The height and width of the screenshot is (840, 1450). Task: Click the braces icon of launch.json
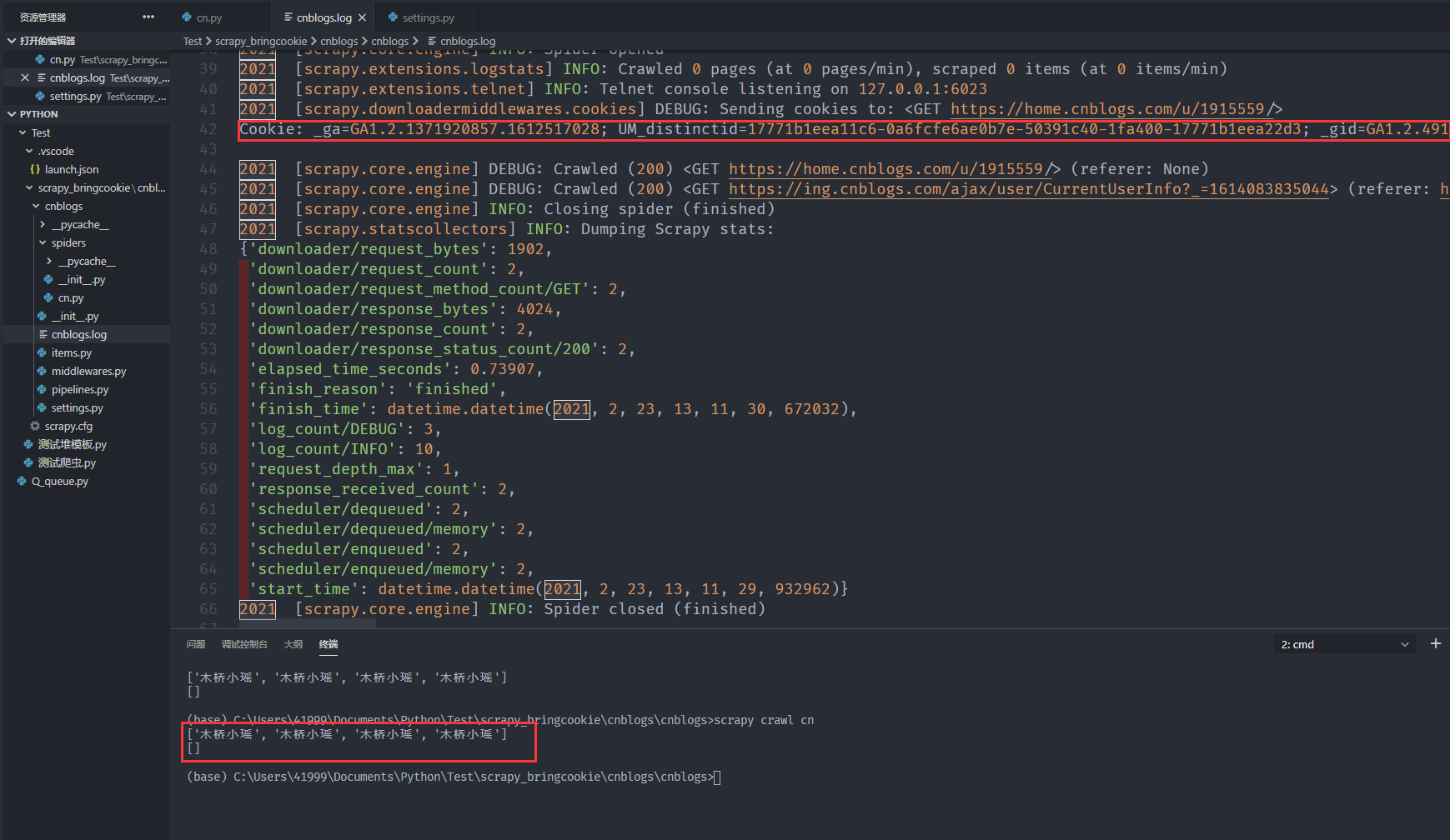(35, 169)
